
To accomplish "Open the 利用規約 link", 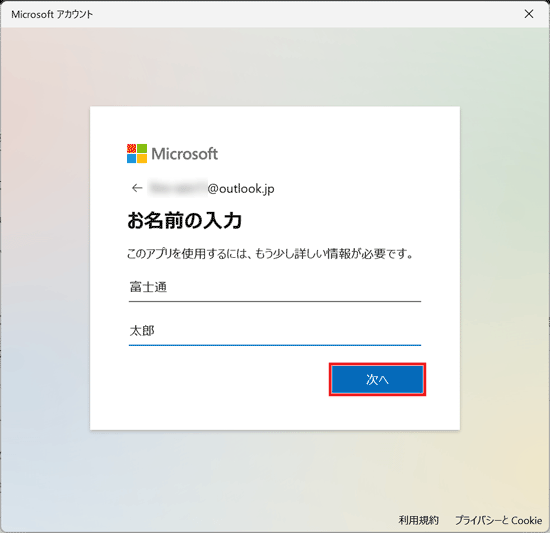I will click(x=418, y=520).
